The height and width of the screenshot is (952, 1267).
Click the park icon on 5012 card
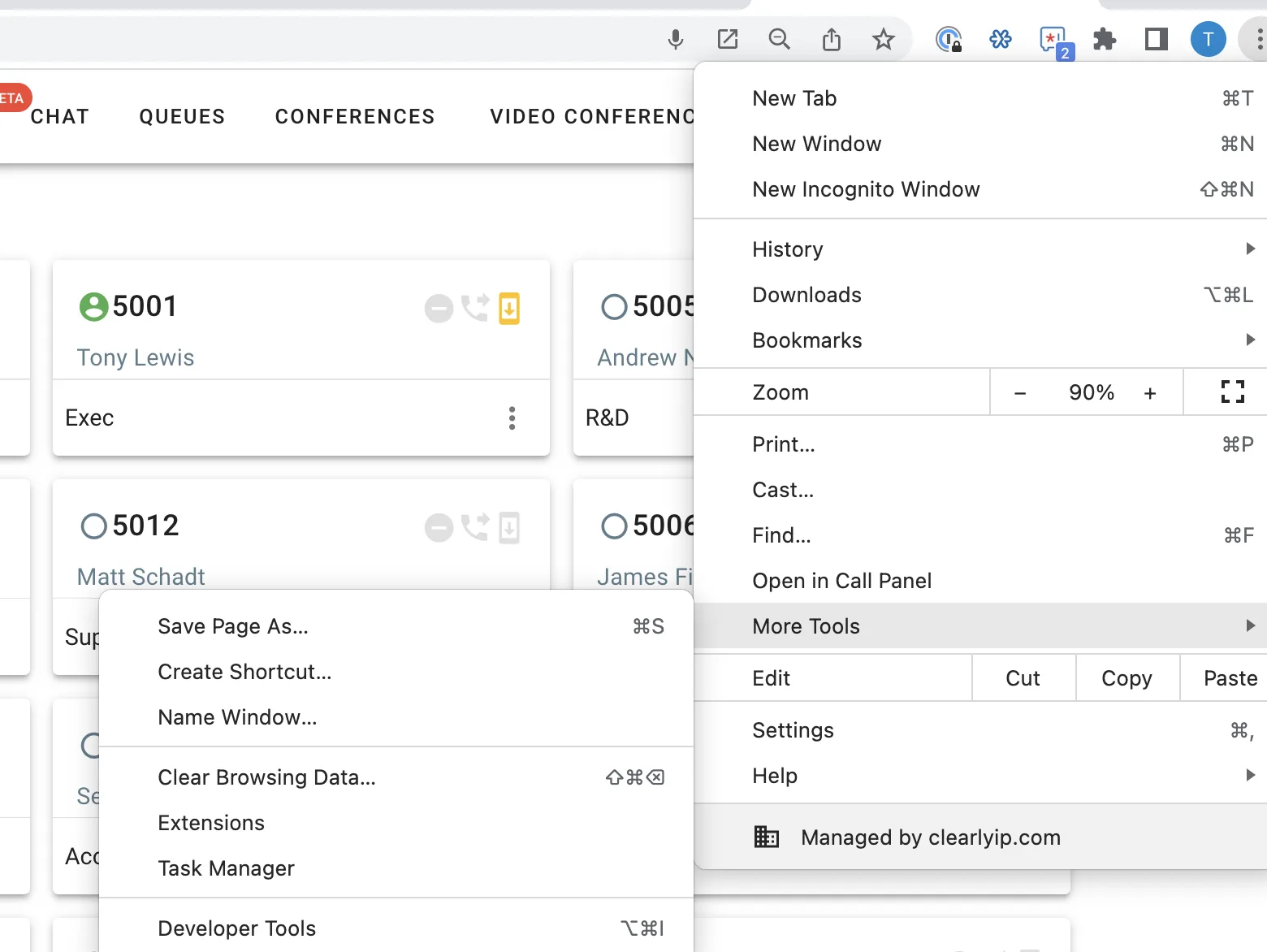coord(509,527)
